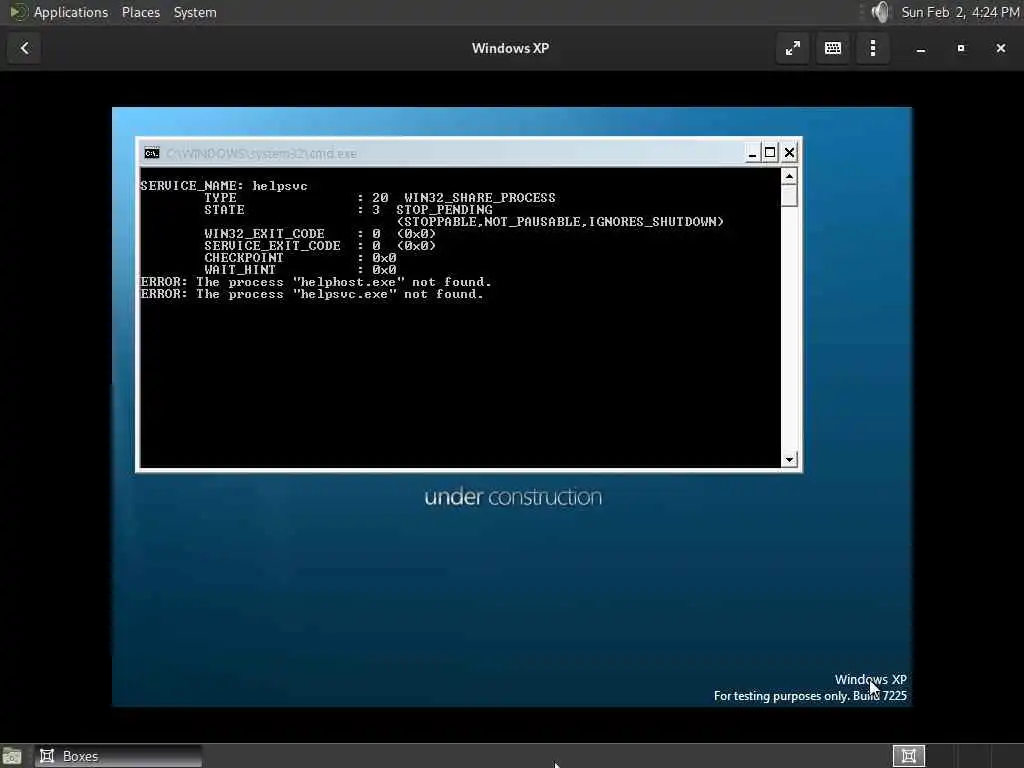Click the 'Windows XP' header title
Image resolution: width=1024 pixels, height=768 pixels.
coord(510,48)
